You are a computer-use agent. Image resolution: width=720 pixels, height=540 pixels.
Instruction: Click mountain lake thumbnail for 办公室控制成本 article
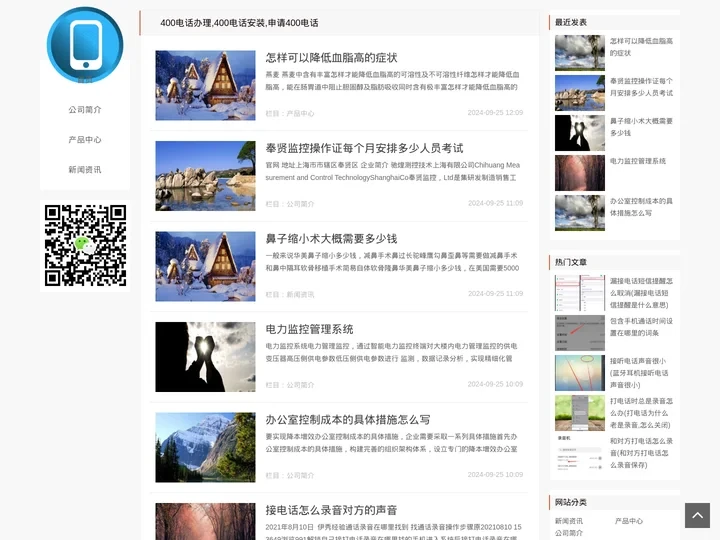[x=205, y=447]
